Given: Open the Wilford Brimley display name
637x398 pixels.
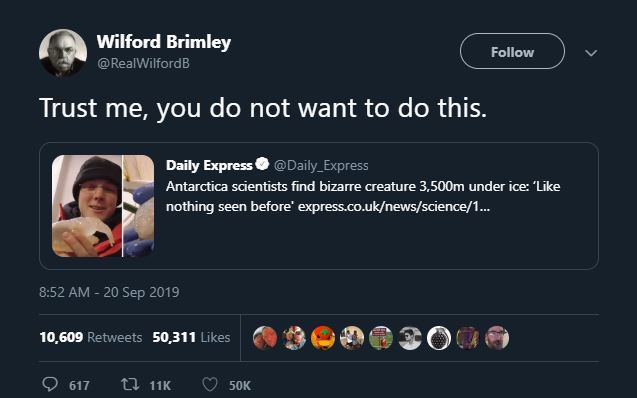Looking at the screenshot, I should (x=164, y=42).
